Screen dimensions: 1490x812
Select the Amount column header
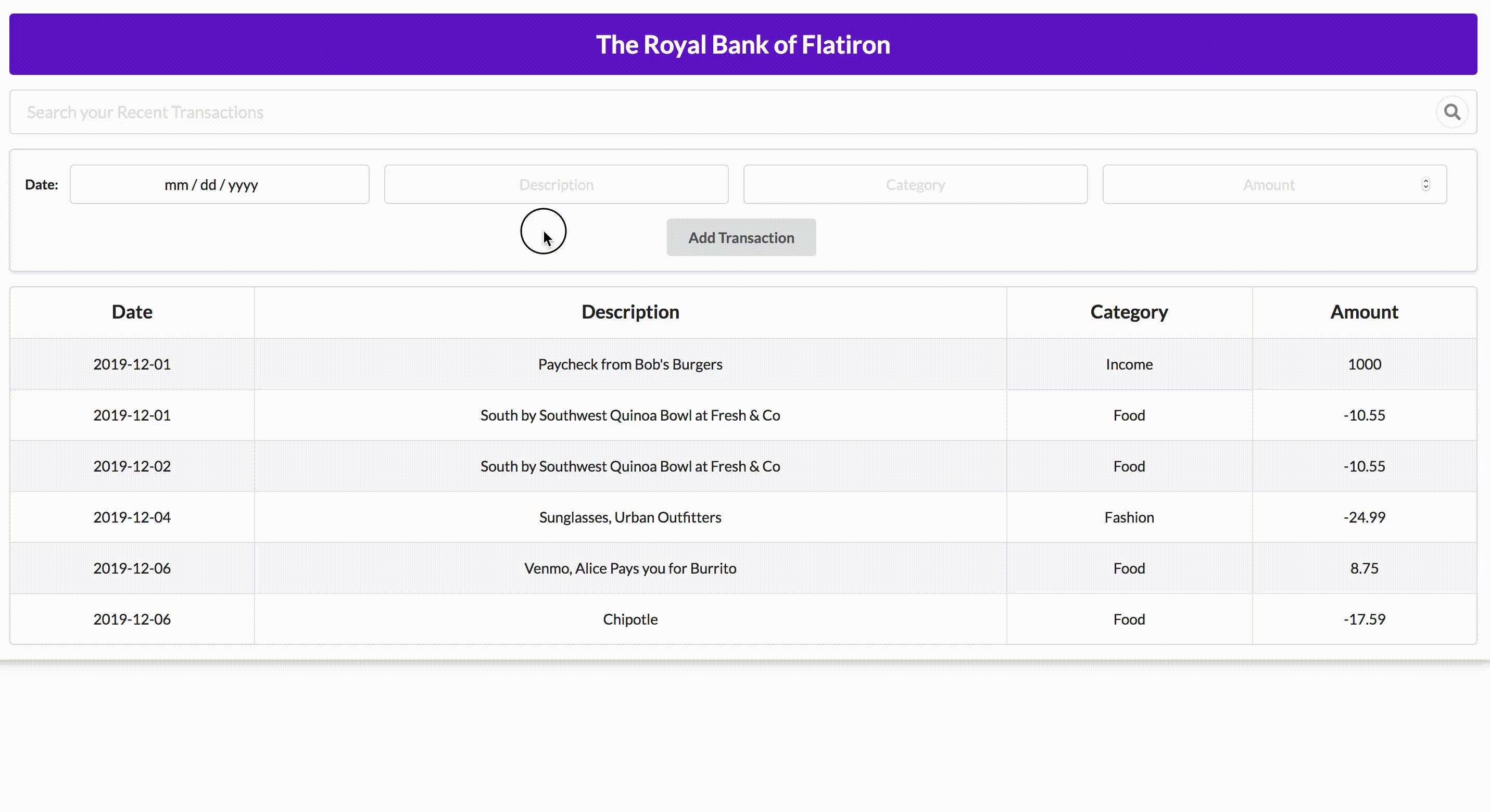point(1364,312)
